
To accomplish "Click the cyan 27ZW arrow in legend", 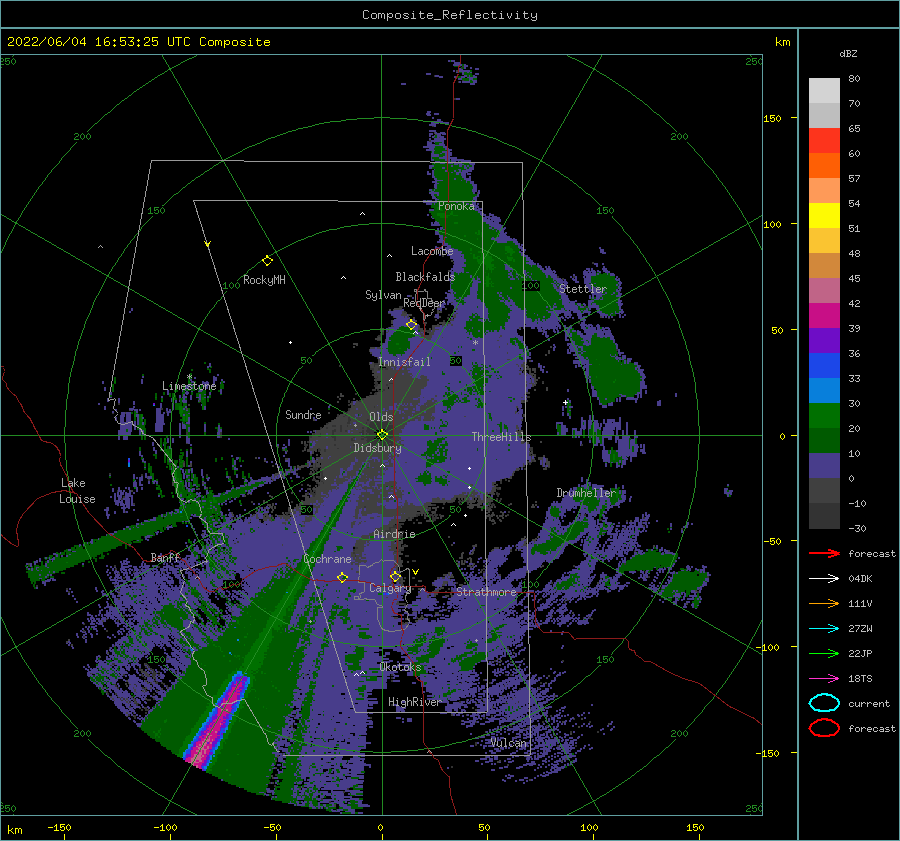I will click(x=824, y=629).
